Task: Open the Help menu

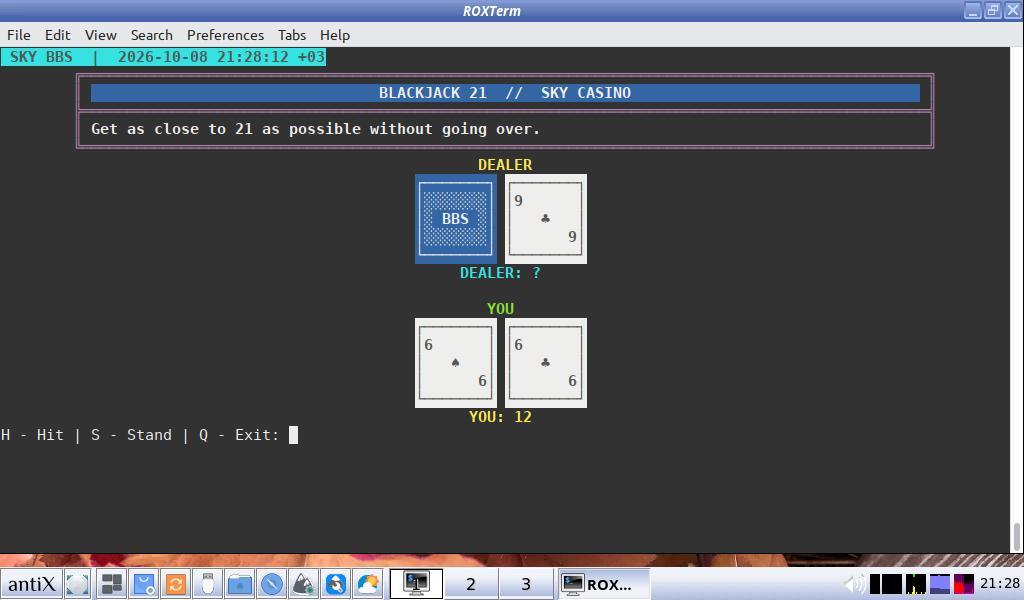Action: (x=335, y=35)
